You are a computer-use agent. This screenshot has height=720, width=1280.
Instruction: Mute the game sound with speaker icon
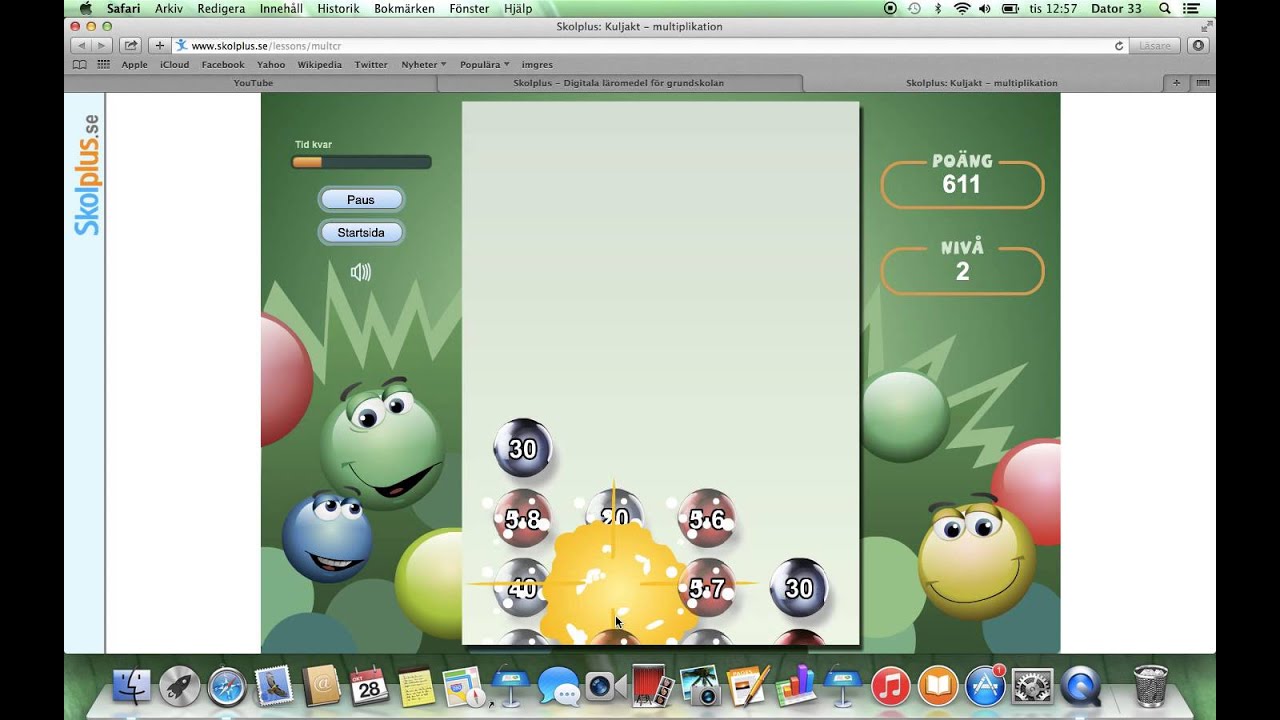pyautogui.click(x=361, y=272)
